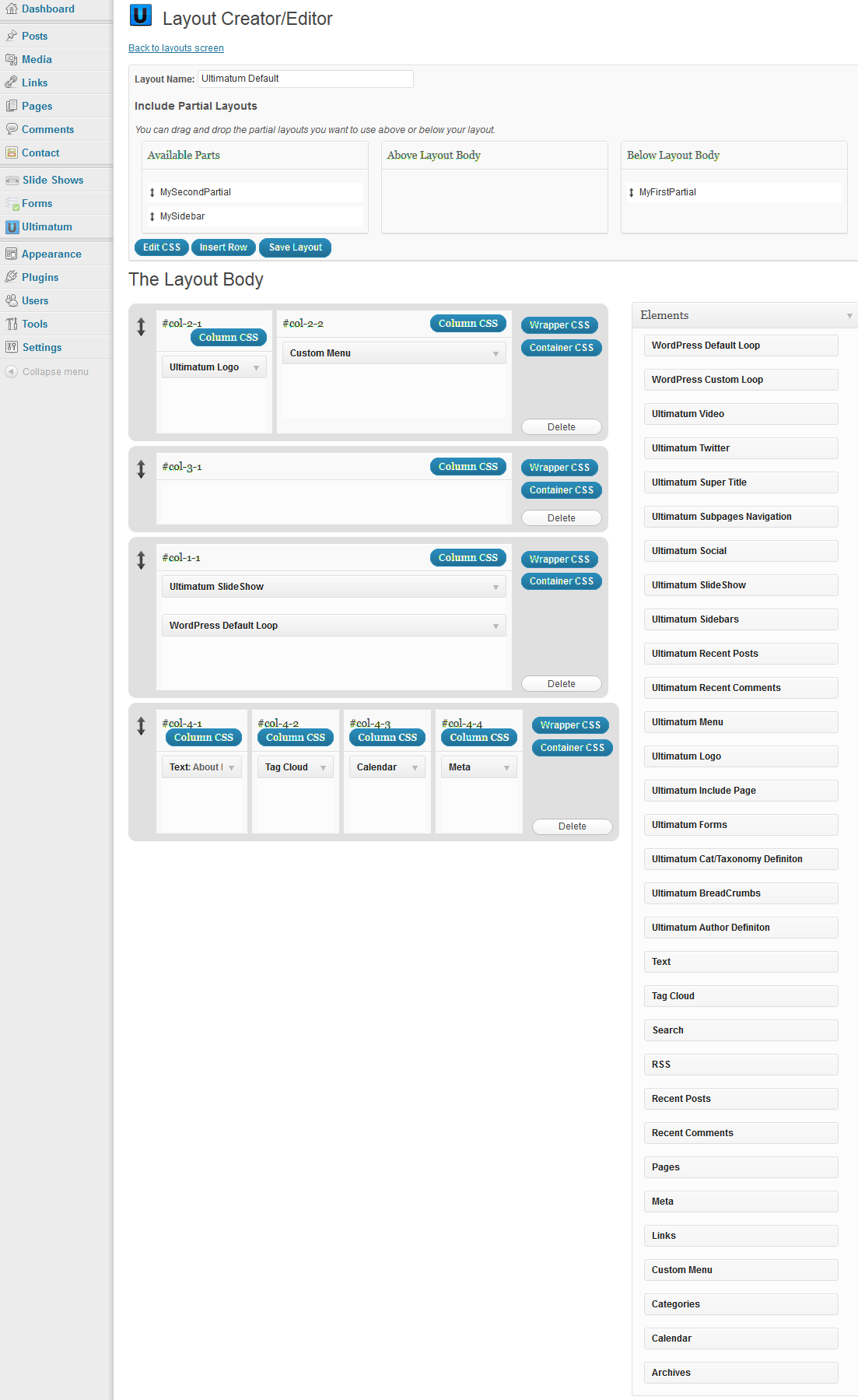Click the Slide Shows icon in sidebar

12,181
